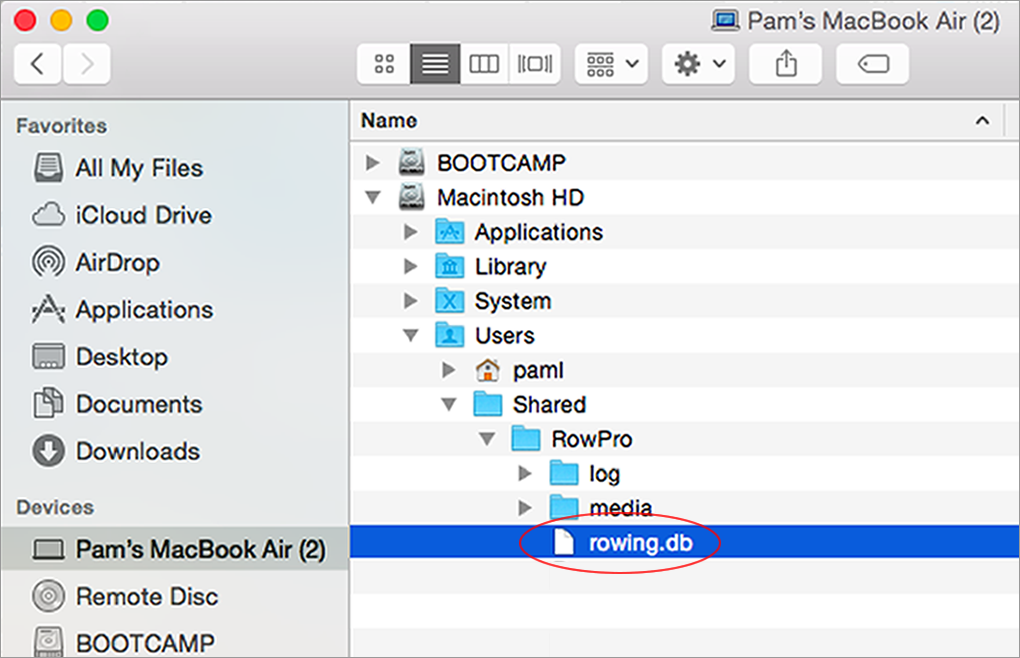Open the Arrange items dropdown

click(611, 65)
